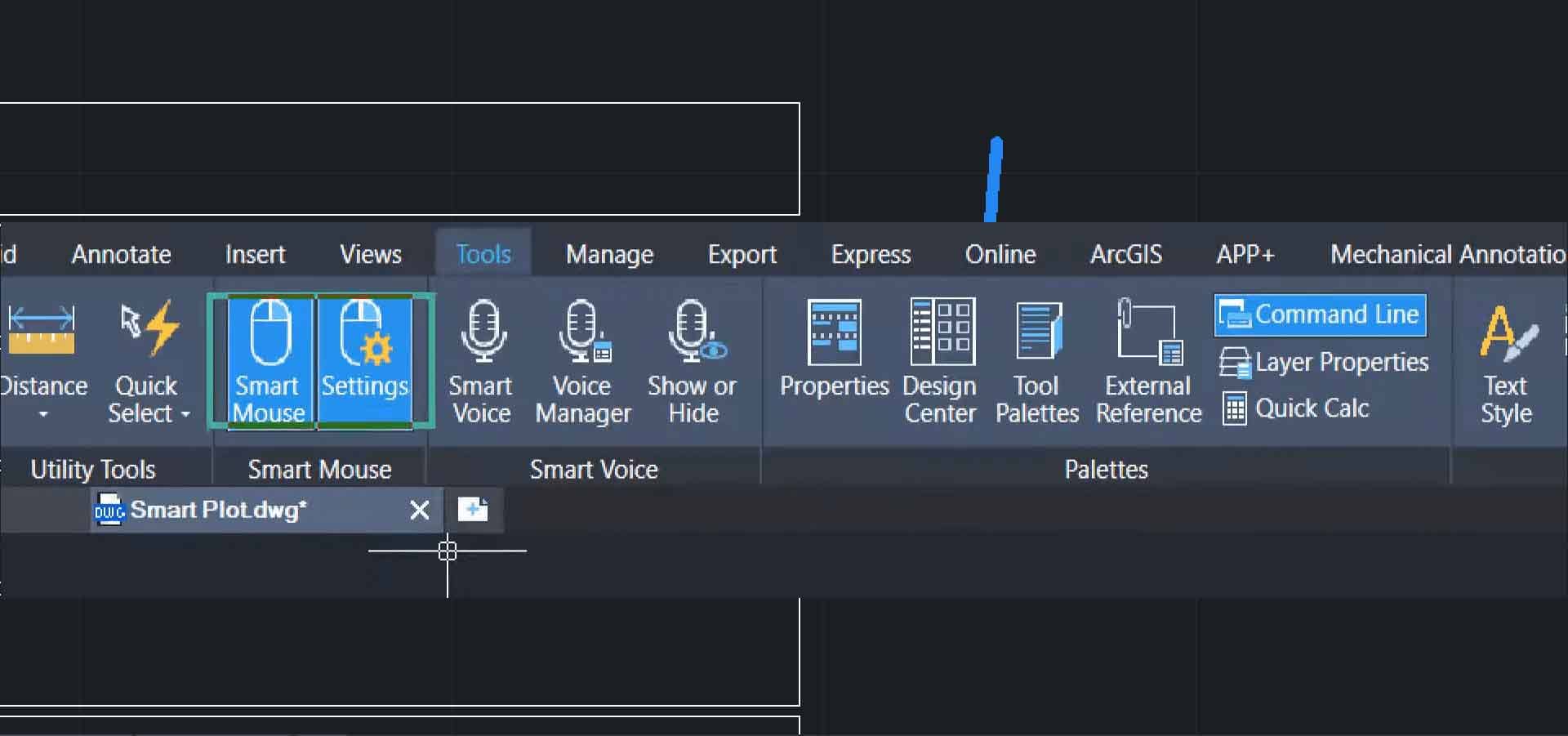The image size is (1568, 736).
Task: Select the Tools ribbon tab
Action: point(483,254)
